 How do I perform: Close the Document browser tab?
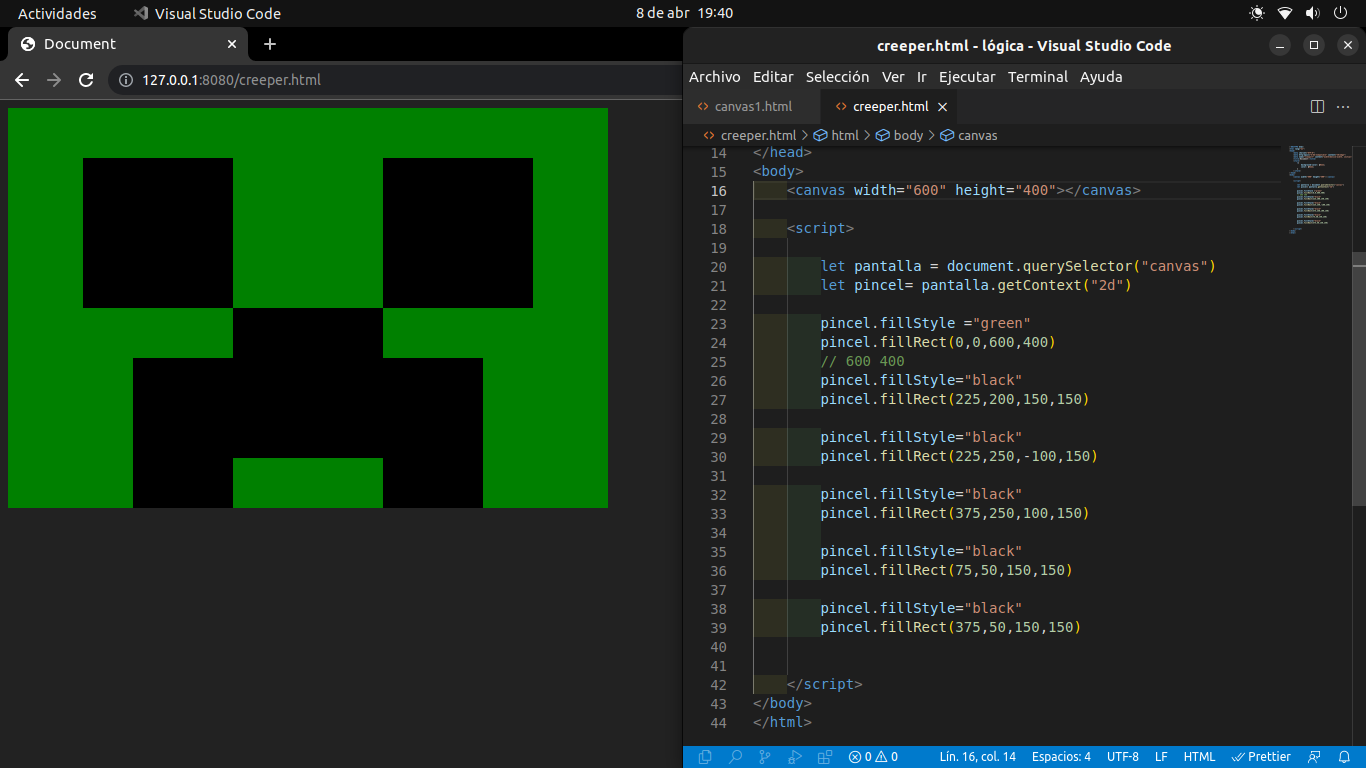click(x=232, y=44)
